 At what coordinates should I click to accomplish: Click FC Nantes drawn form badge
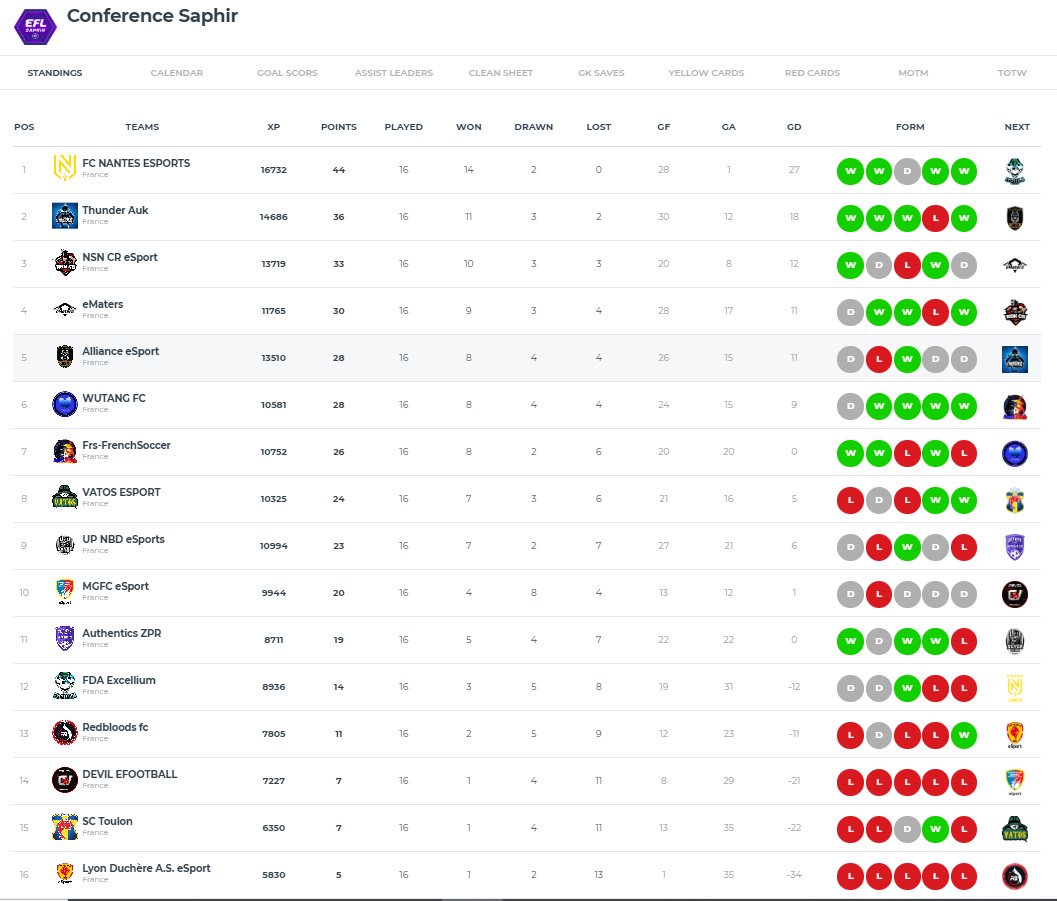(907, 171)
